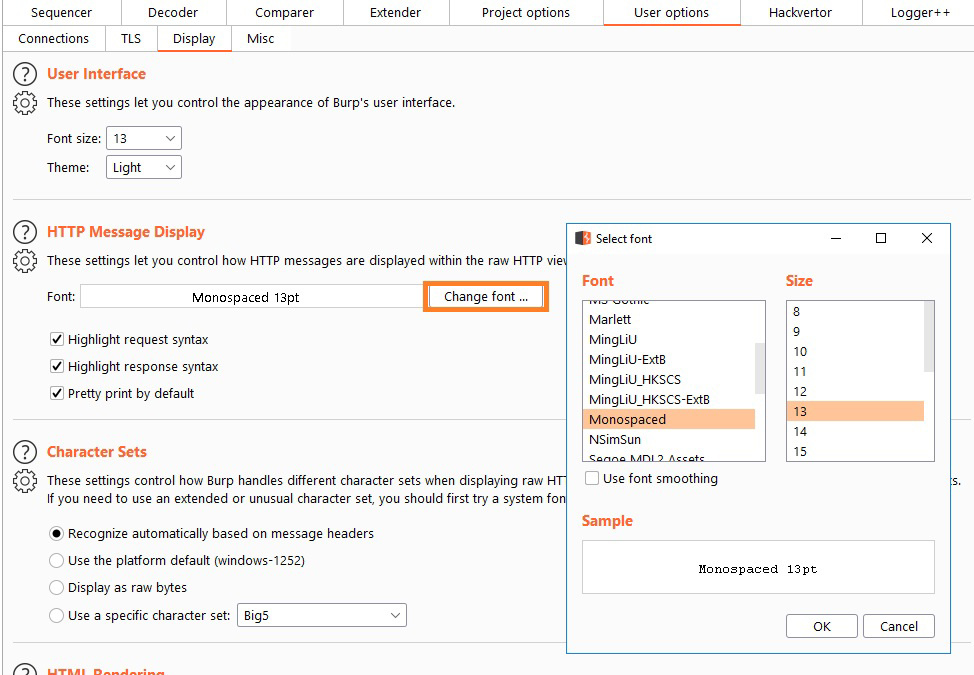Click OK in Select font dialog
Image resolution: width=974 pixels, height=675 pixels.
(822, 626)
